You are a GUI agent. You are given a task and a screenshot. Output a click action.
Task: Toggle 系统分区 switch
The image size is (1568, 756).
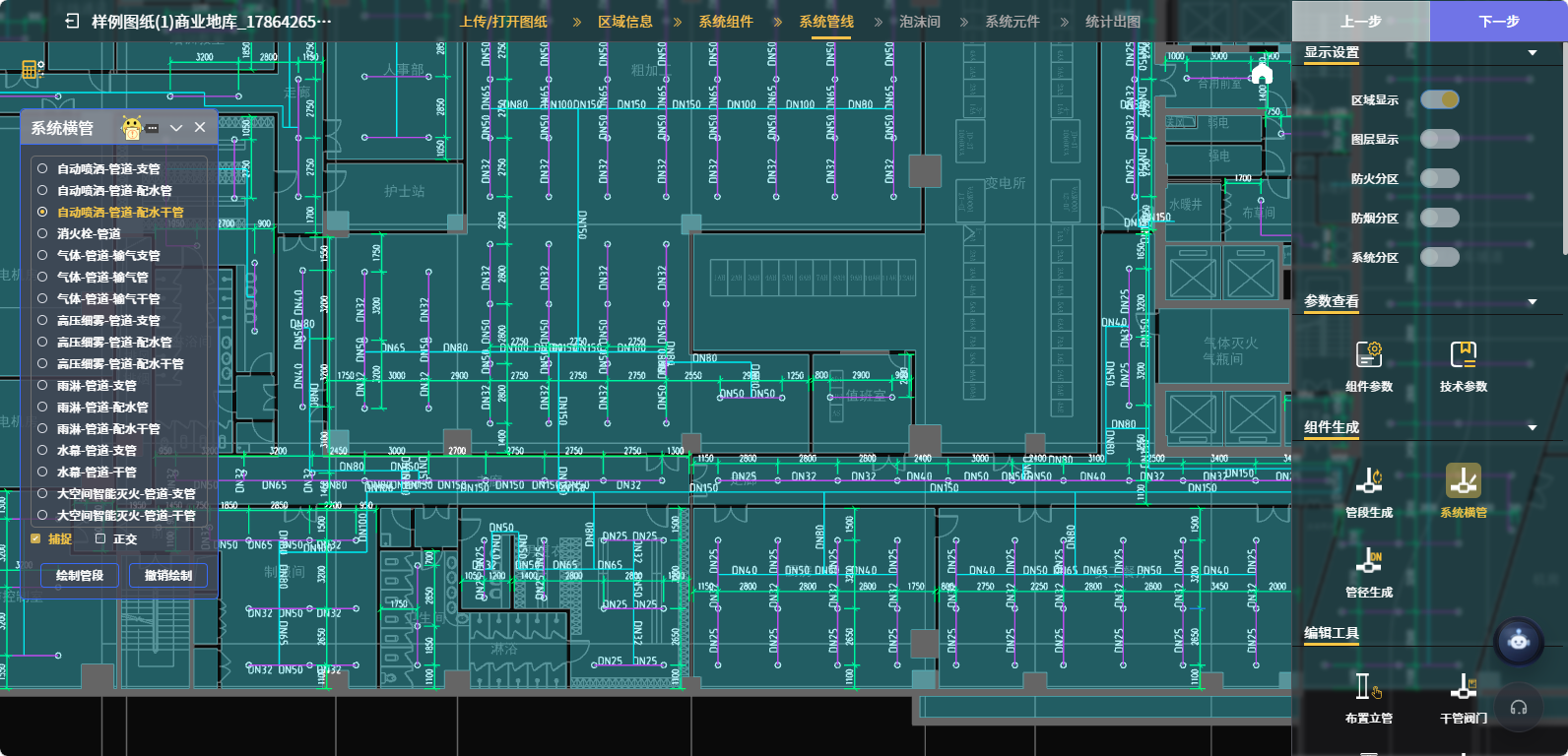1440,257
